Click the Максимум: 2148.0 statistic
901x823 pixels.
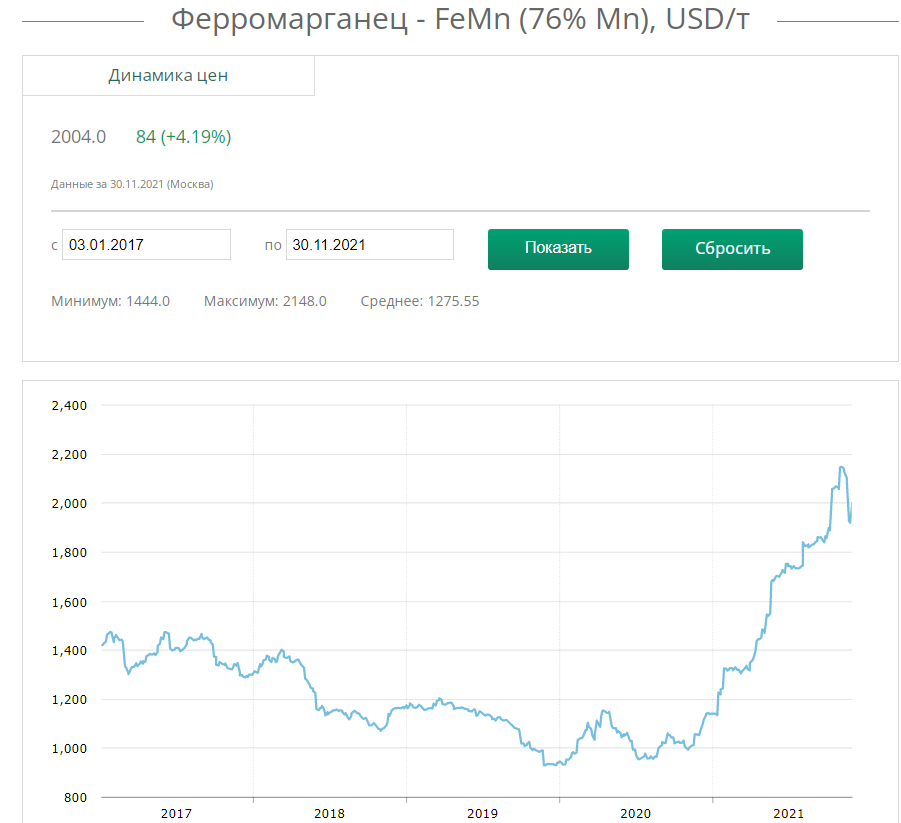pyautogui.click(x=265, y=301)
